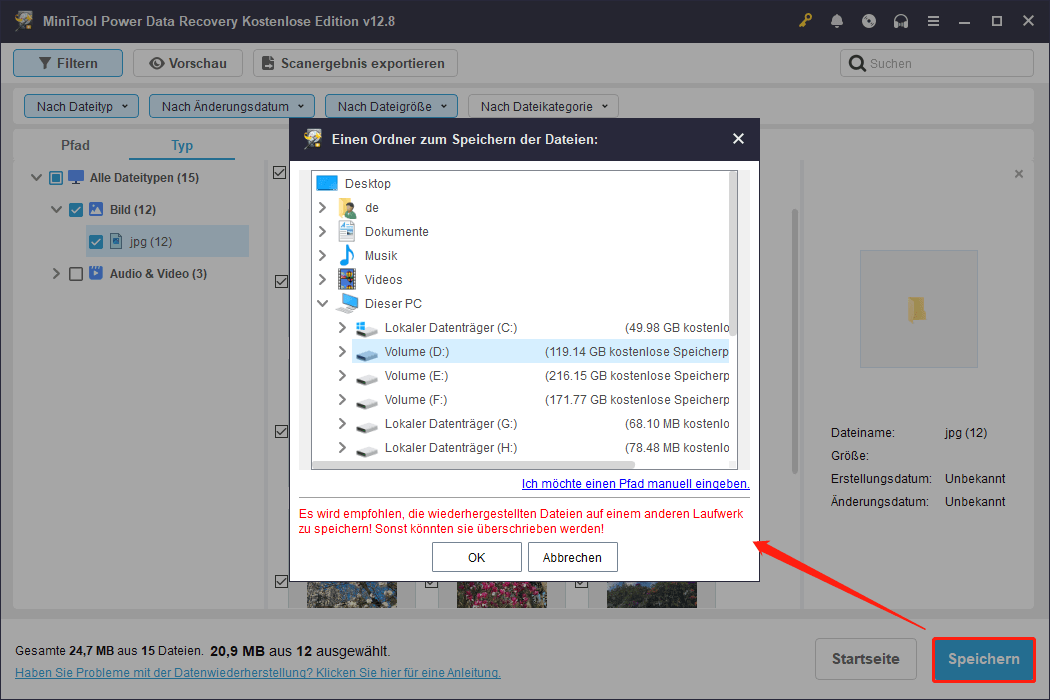Viewport: 1050px width, 700px height.
Task: Click the MiniTool logo in the title bar
Action: (x=22, y=20)
